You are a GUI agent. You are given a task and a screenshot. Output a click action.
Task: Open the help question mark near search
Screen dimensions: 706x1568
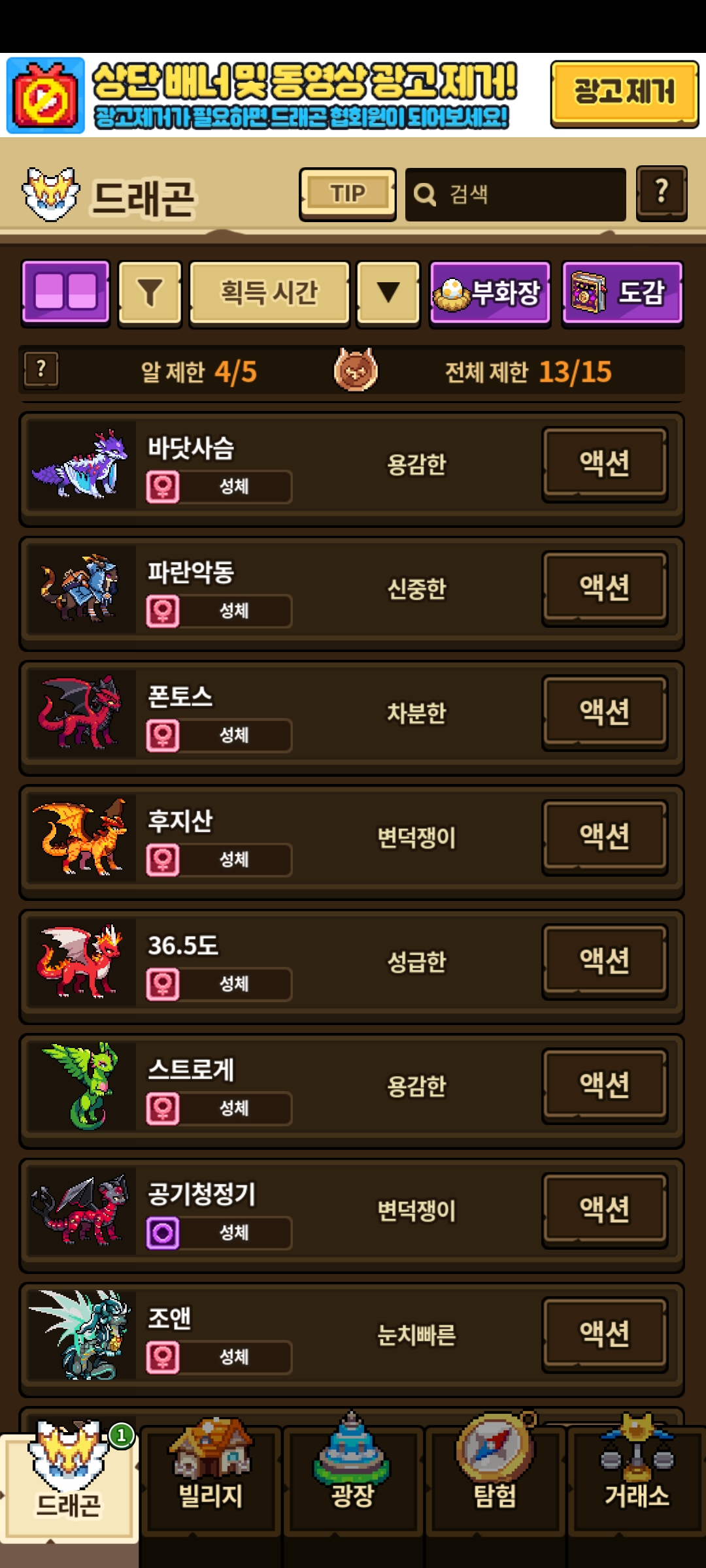pyautogui.click(x=662, y=193)
